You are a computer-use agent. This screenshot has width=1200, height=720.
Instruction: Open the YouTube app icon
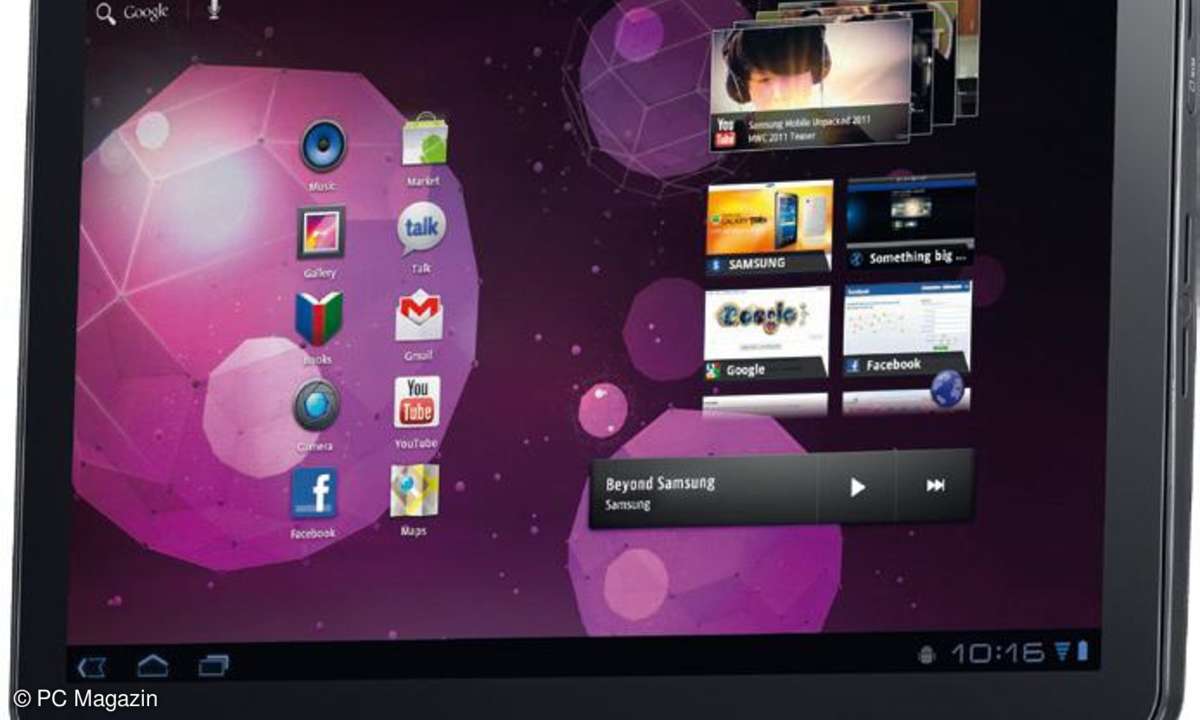[417, 402]
